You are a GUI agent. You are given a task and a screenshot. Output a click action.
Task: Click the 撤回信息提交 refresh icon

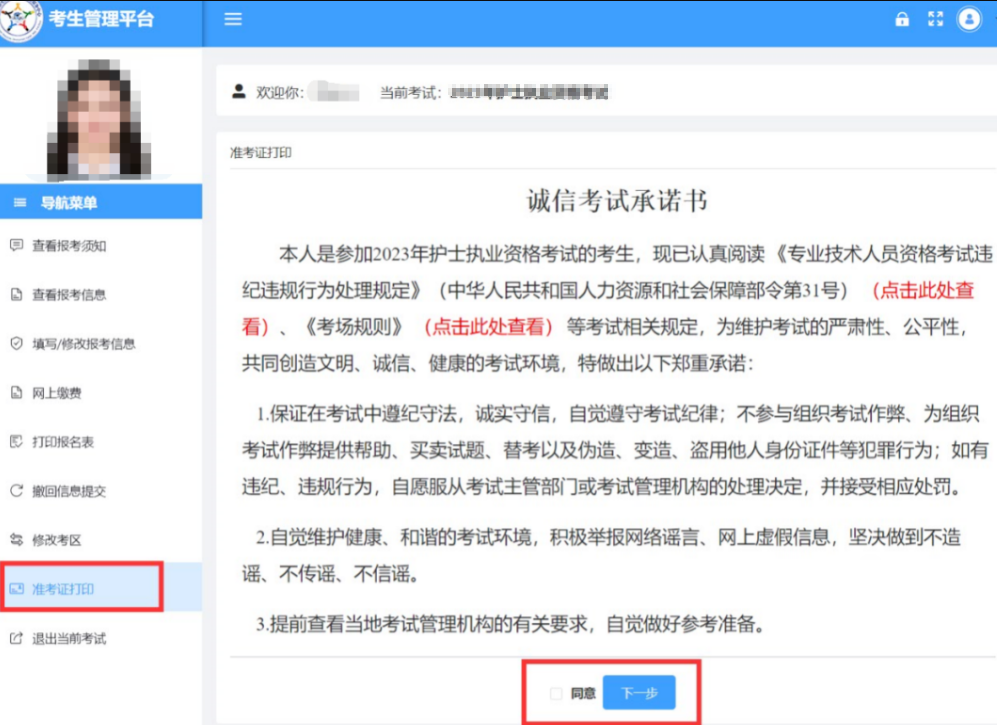(16, 491)
